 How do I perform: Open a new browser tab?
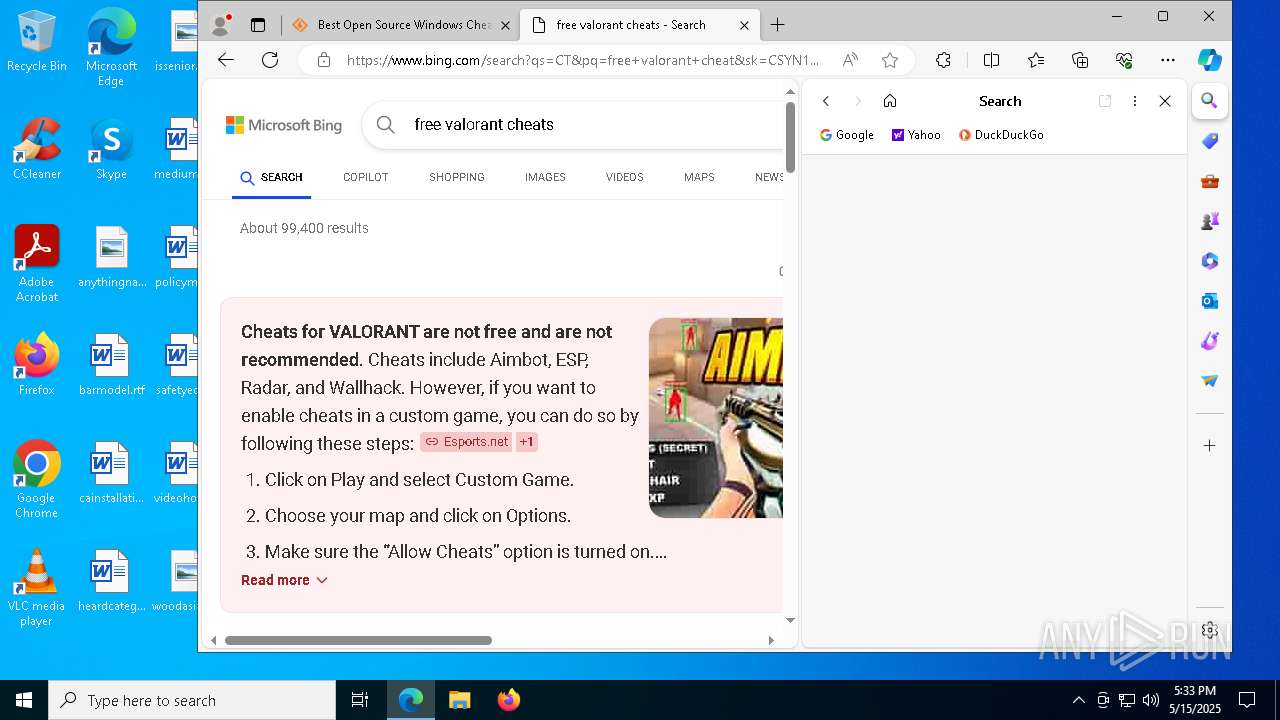(777, 25)
